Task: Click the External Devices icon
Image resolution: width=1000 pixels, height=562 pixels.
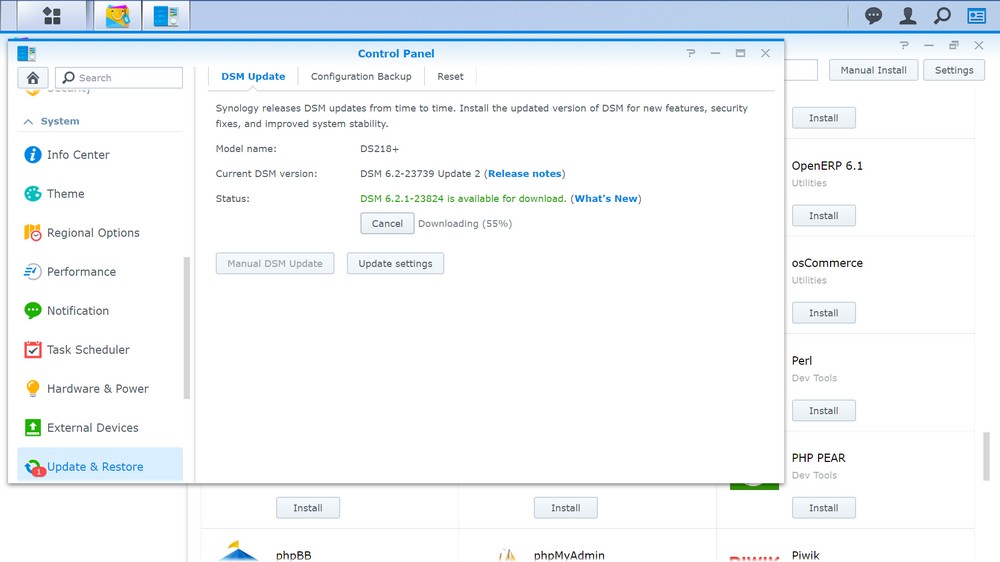Action: point(33,427)
